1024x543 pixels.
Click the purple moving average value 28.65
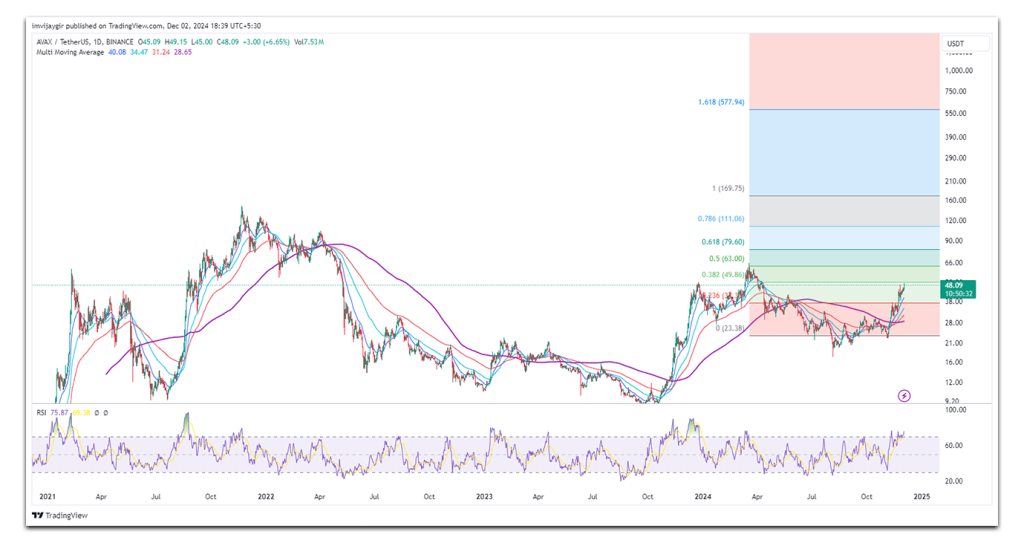point(183,52)
